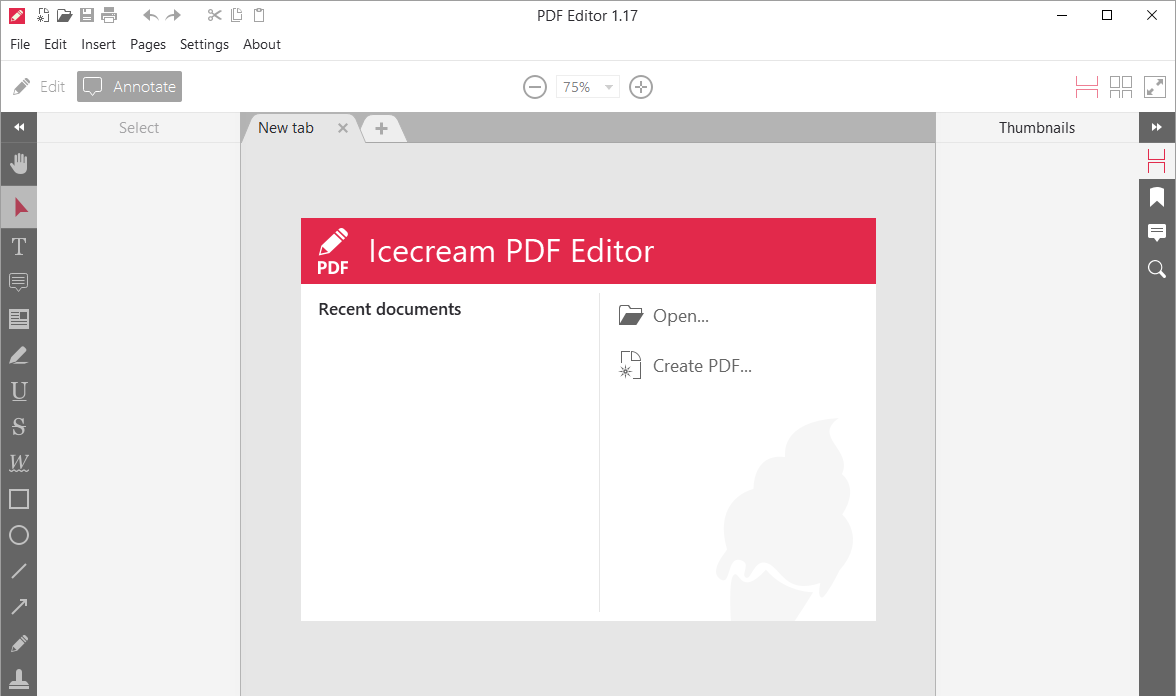Screen dimensions: 1176x696
Task: Close the New tab tab
Action: [x=343, y=128]
